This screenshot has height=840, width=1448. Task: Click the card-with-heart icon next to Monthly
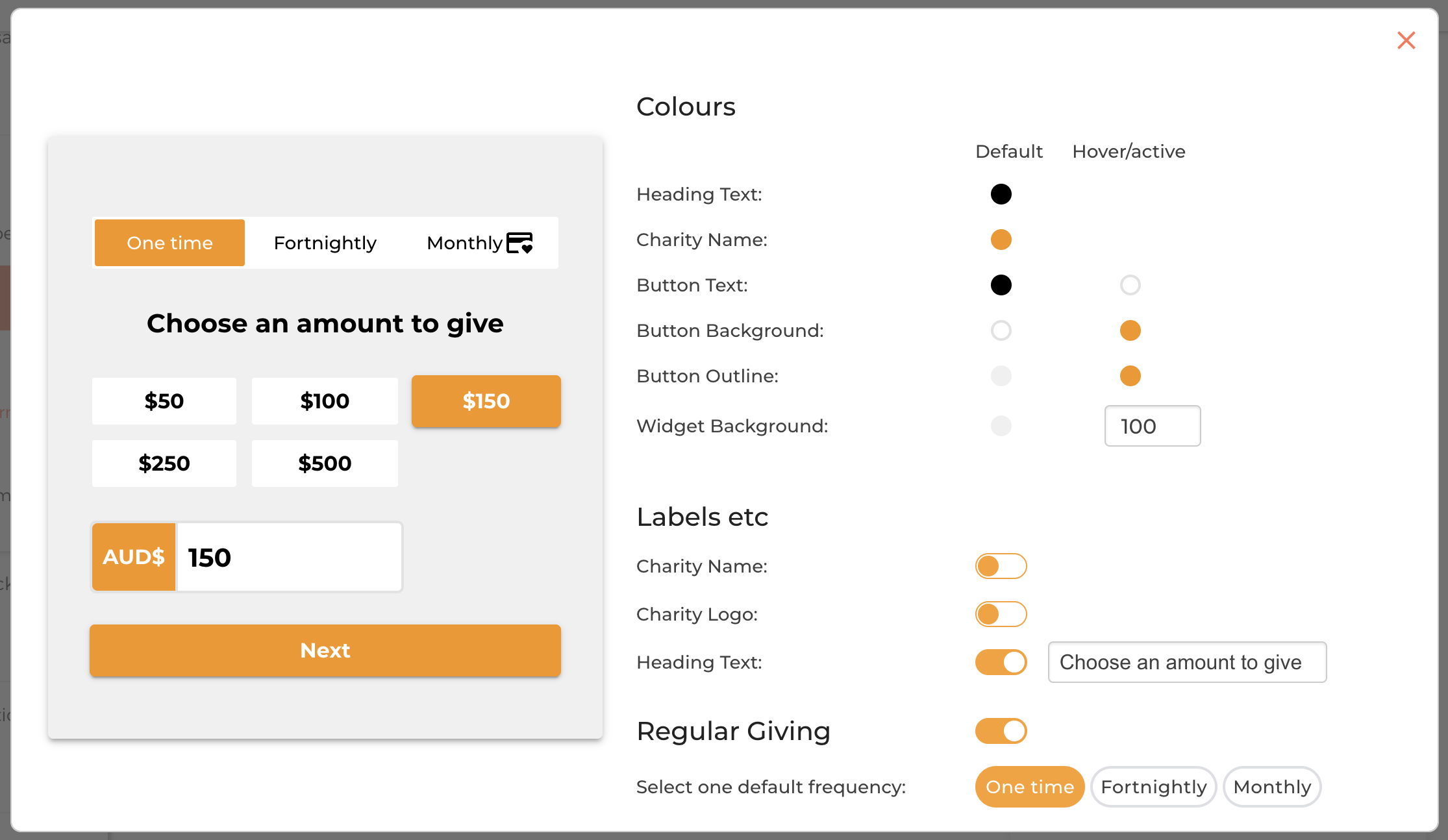tap(519, 243)
